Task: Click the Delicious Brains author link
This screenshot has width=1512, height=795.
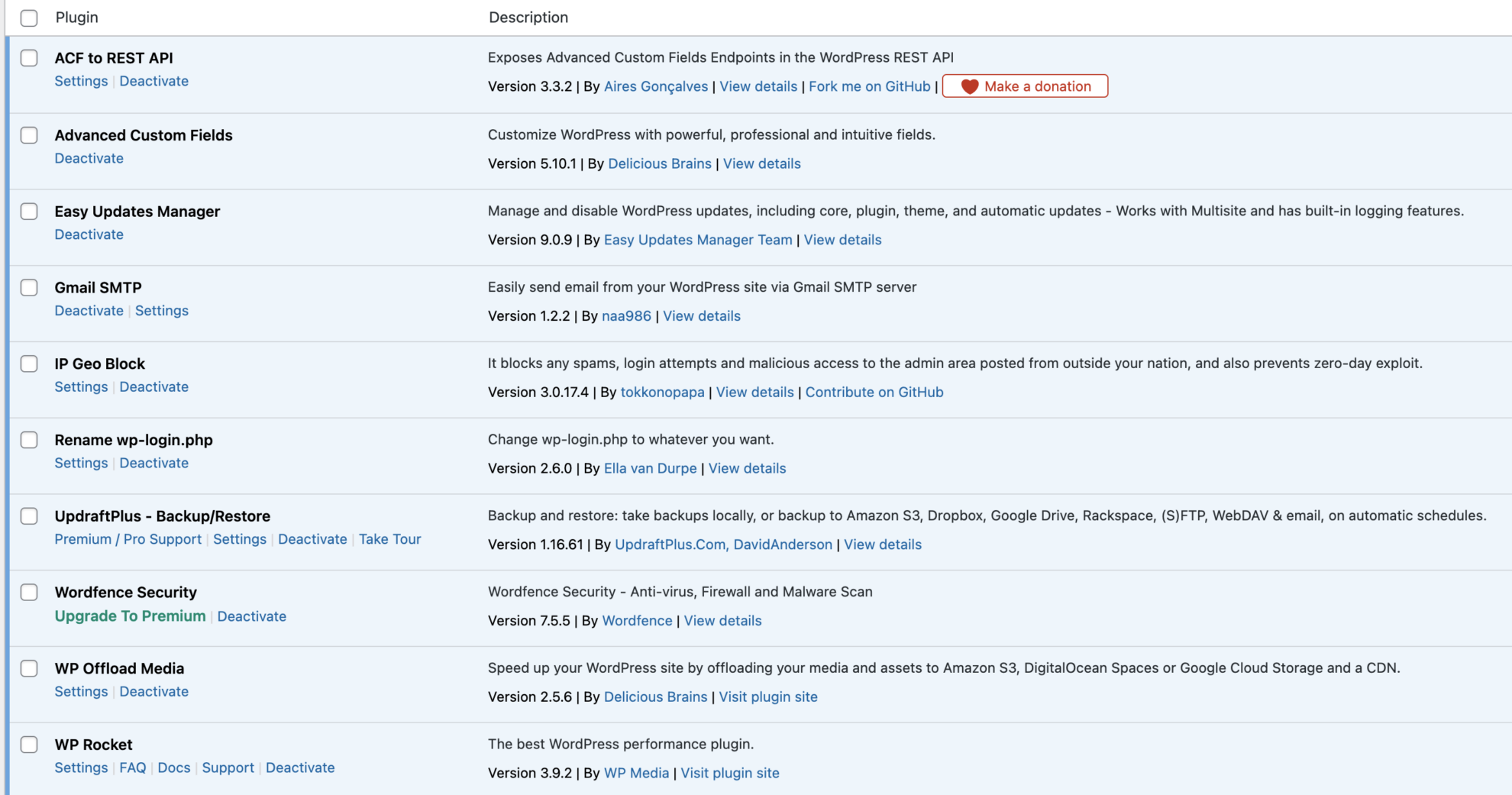Action: [660, 163]
